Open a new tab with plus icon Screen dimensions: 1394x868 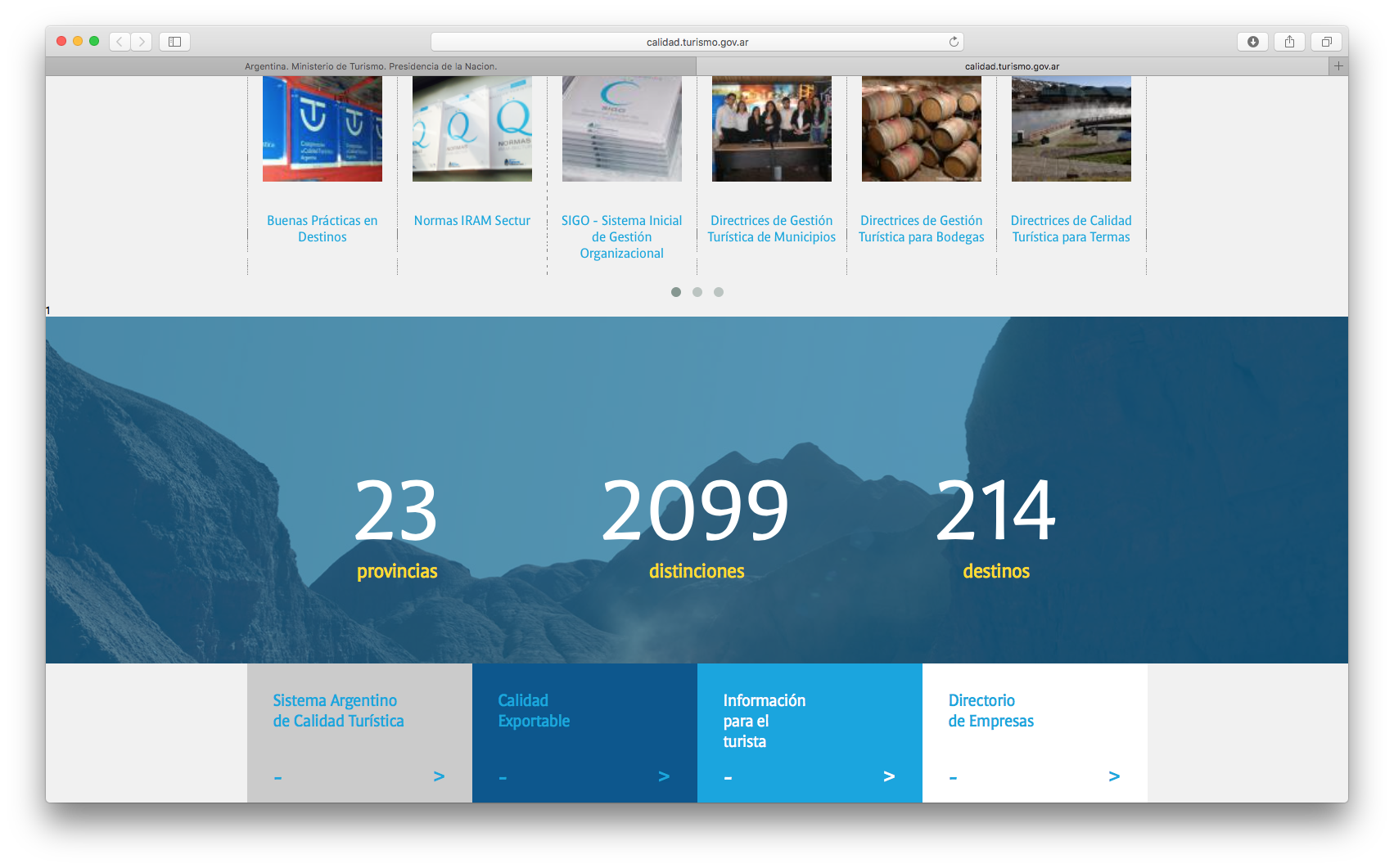(1338, 66)
